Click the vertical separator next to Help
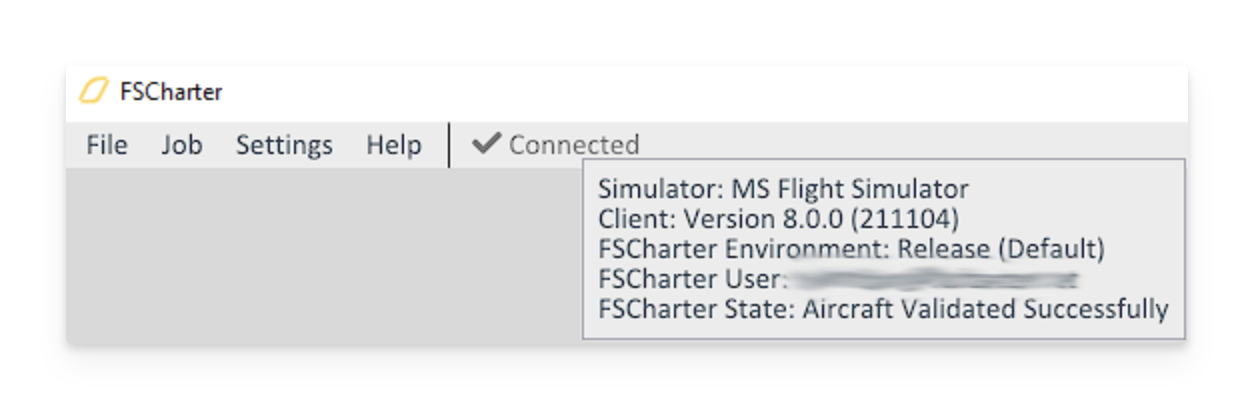 pyautogui.click(x=449, y=145)
